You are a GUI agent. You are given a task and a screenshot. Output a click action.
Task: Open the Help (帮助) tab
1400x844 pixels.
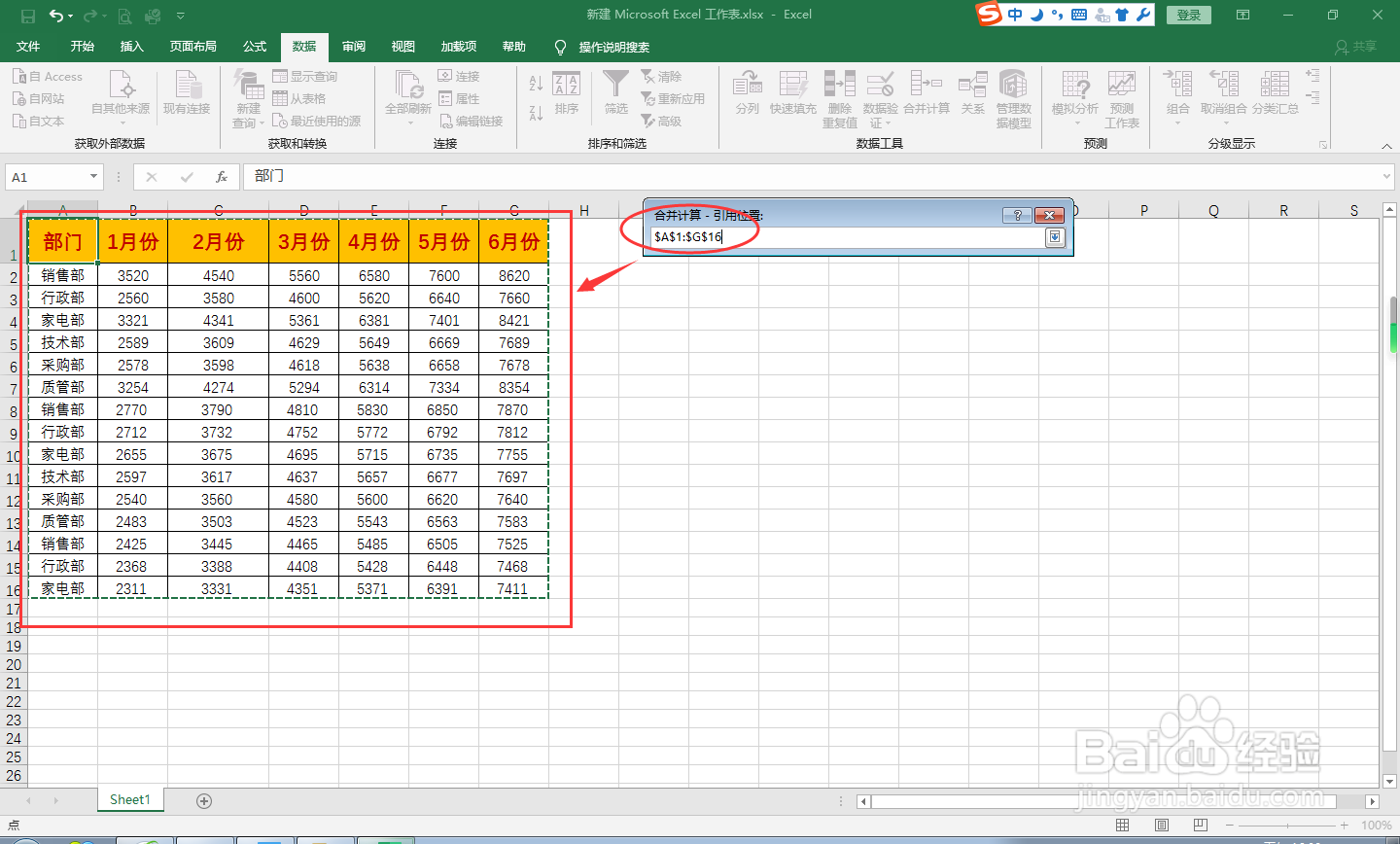point(513,47)
